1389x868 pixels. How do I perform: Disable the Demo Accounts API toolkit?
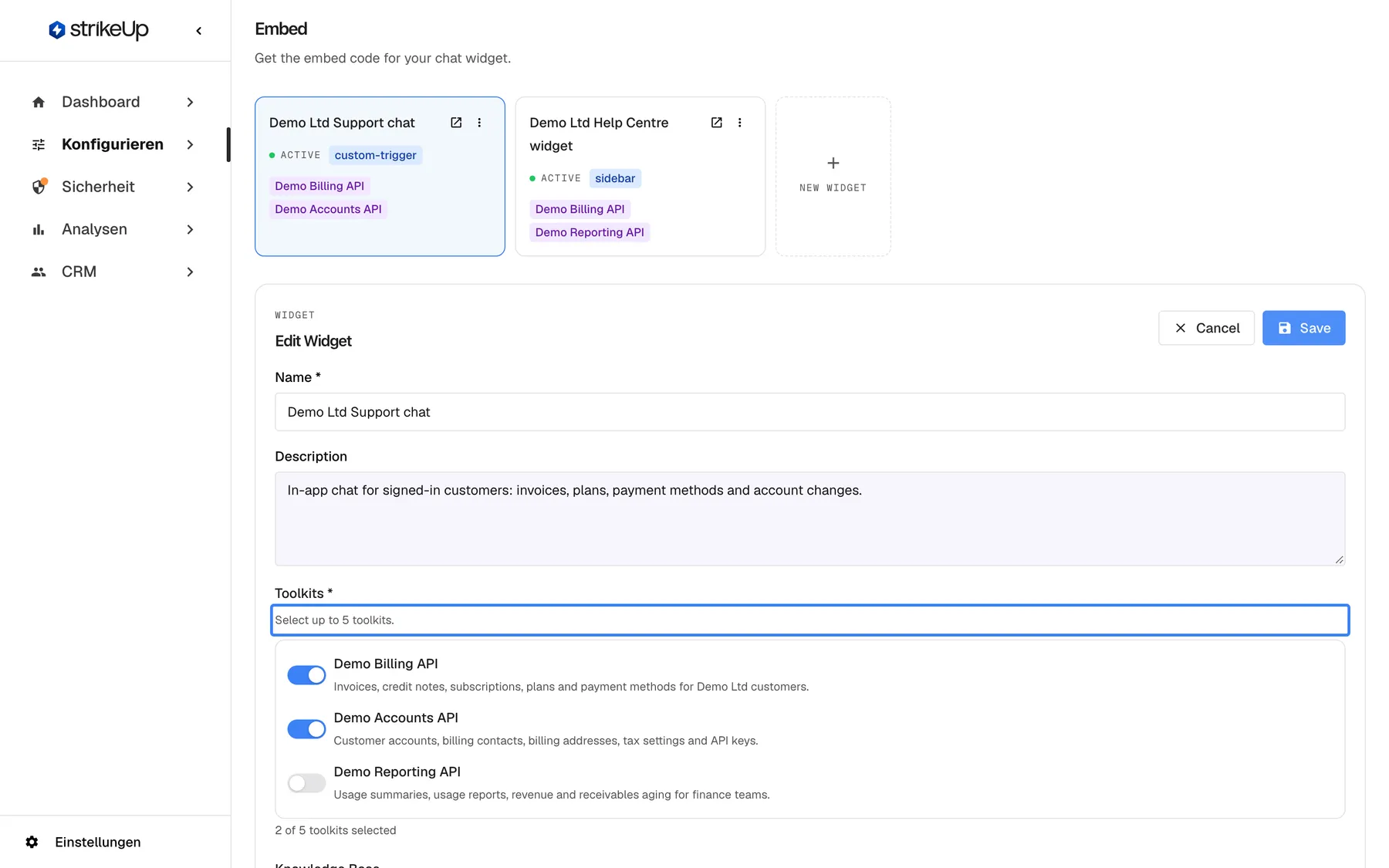point(306,729)
